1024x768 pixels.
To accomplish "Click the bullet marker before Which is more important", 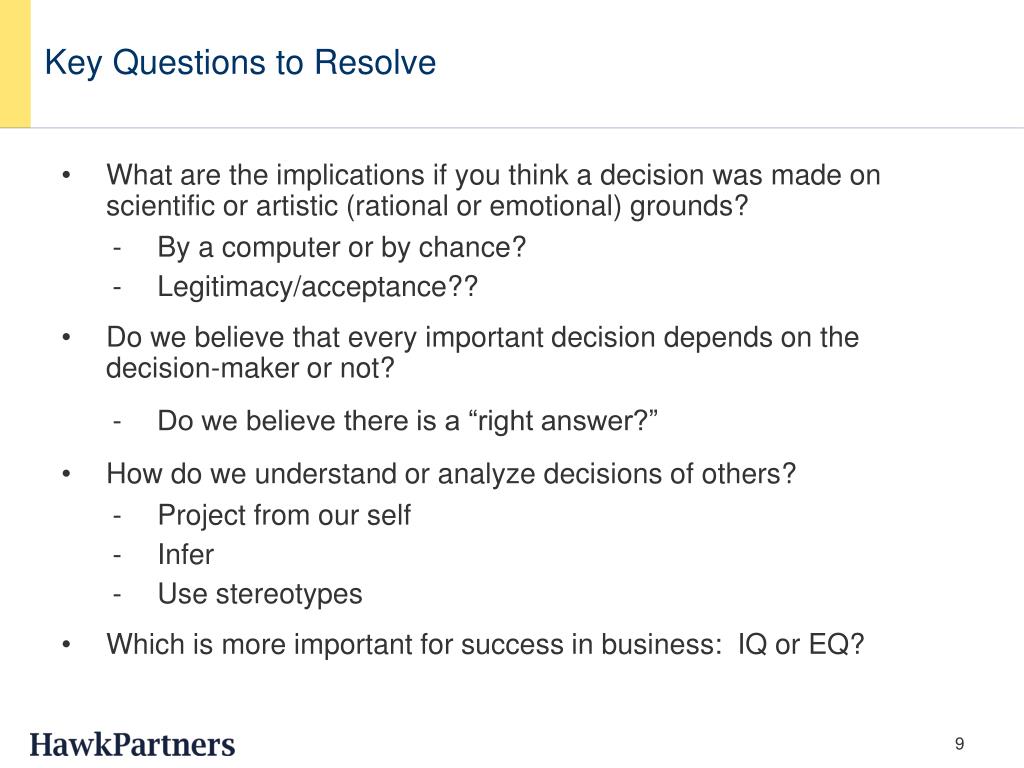I will point(66,645).
